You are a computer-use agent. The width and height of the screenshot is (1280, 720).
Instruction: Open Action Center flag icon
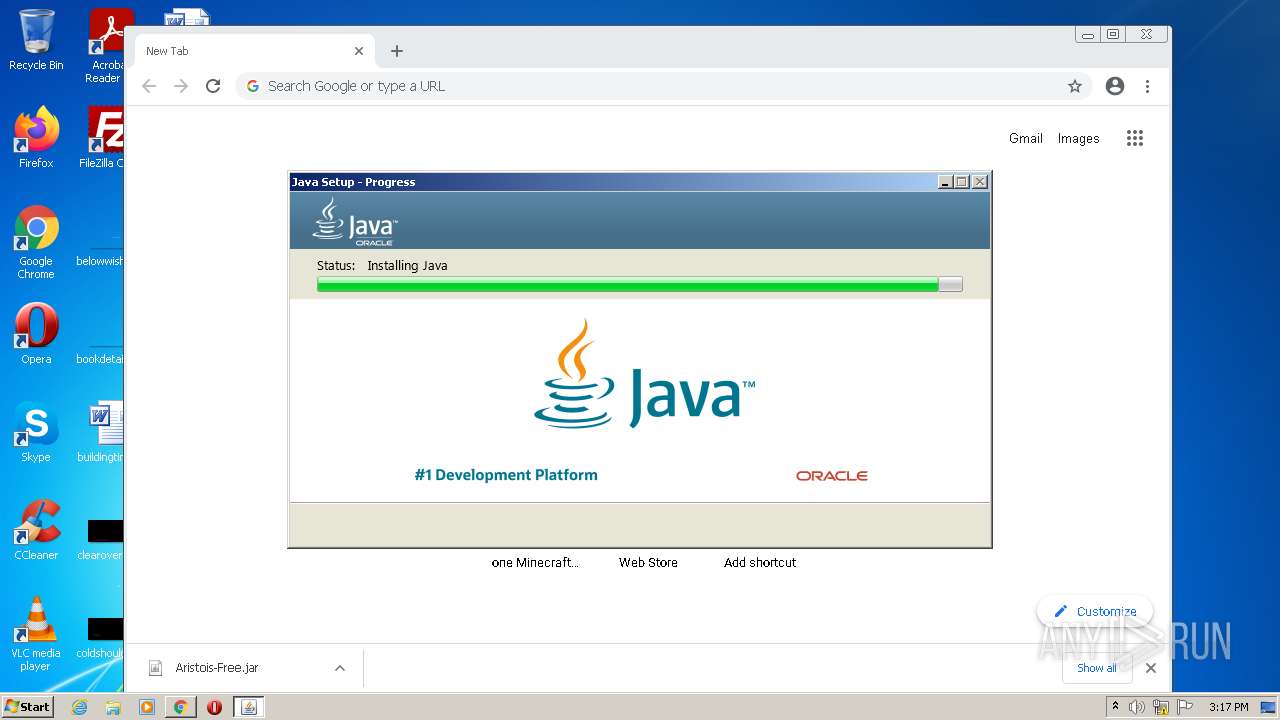click(1183, 707)
